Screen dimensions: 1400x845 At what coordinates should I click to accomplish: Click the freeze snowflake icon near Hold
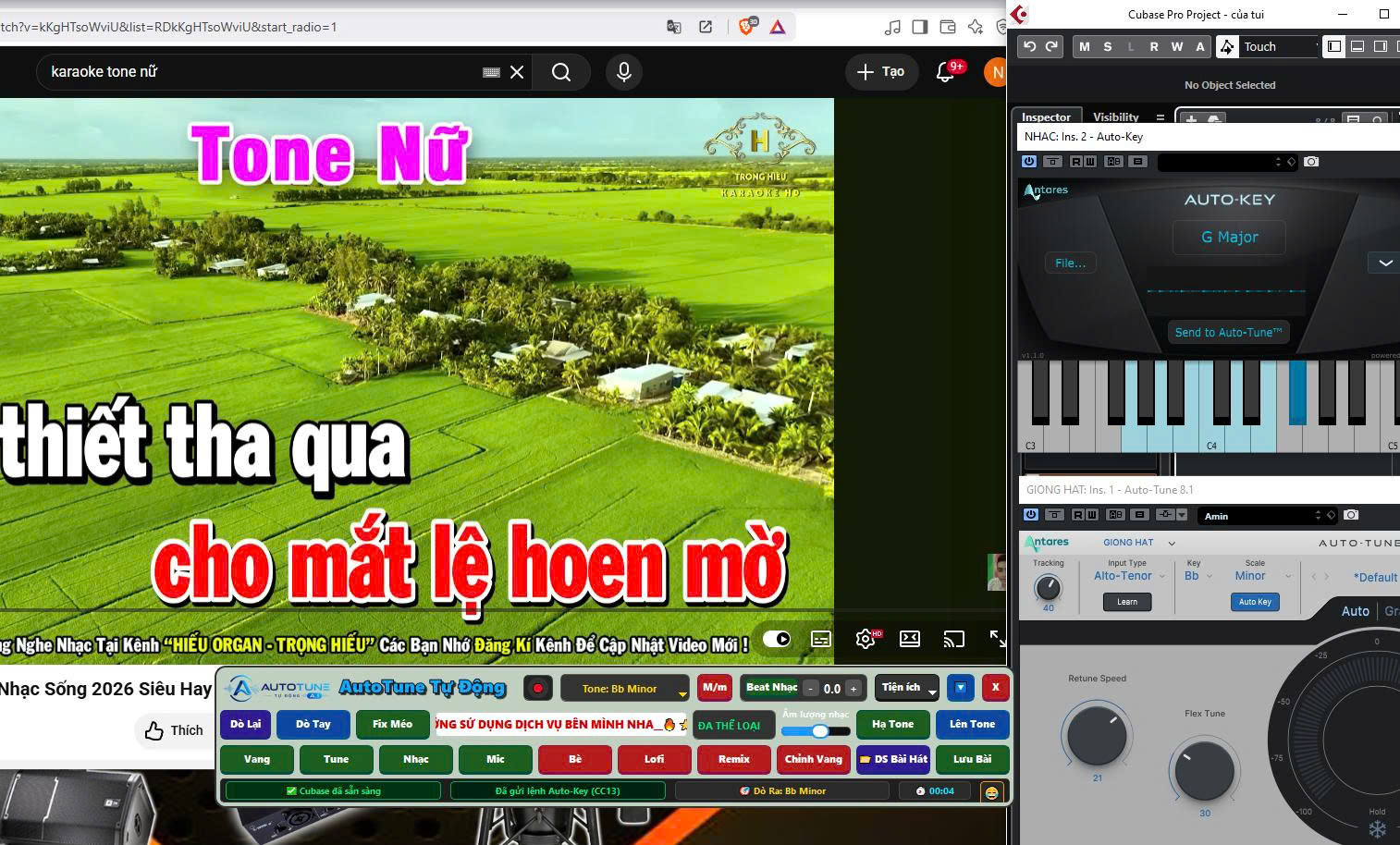1378,828
